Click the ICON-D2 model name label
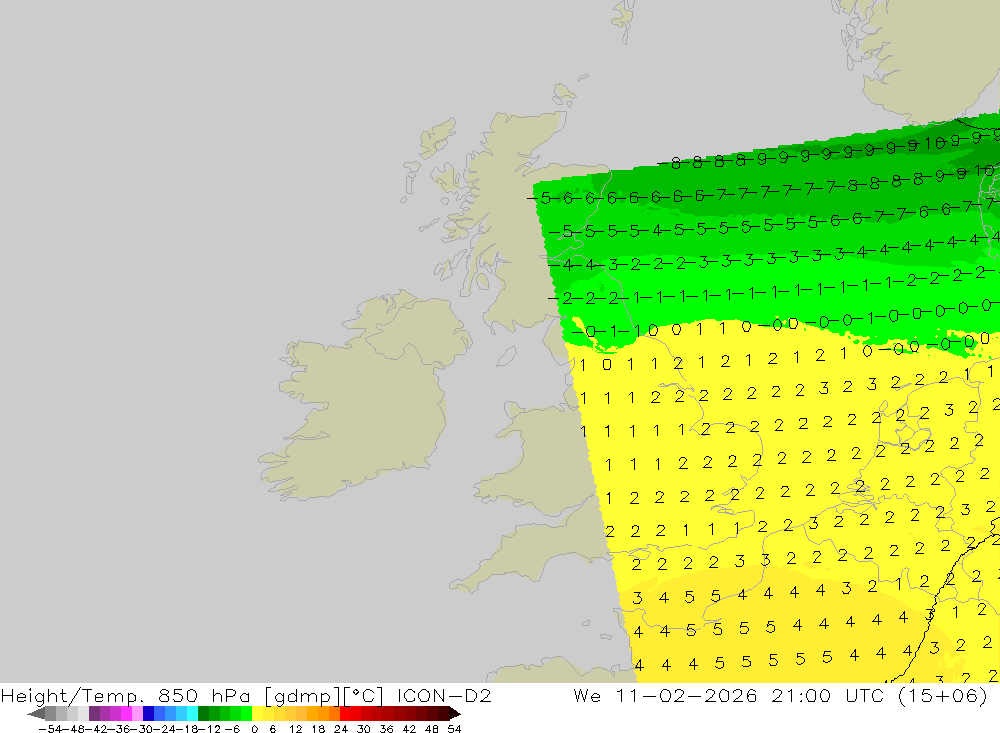The height and width of the screenshot is (733, 1000). pos(444,695)
